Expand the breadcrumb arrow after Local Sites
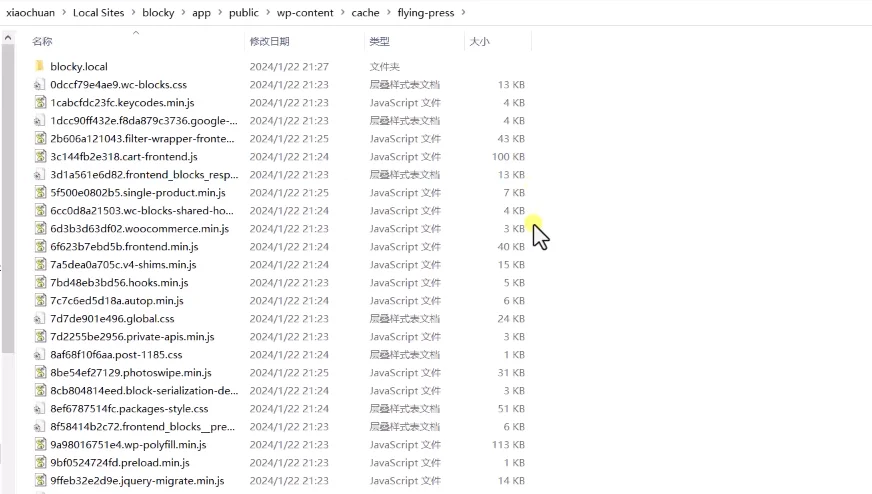This screenshot has height=494, width=872. (x=133, y=13)
